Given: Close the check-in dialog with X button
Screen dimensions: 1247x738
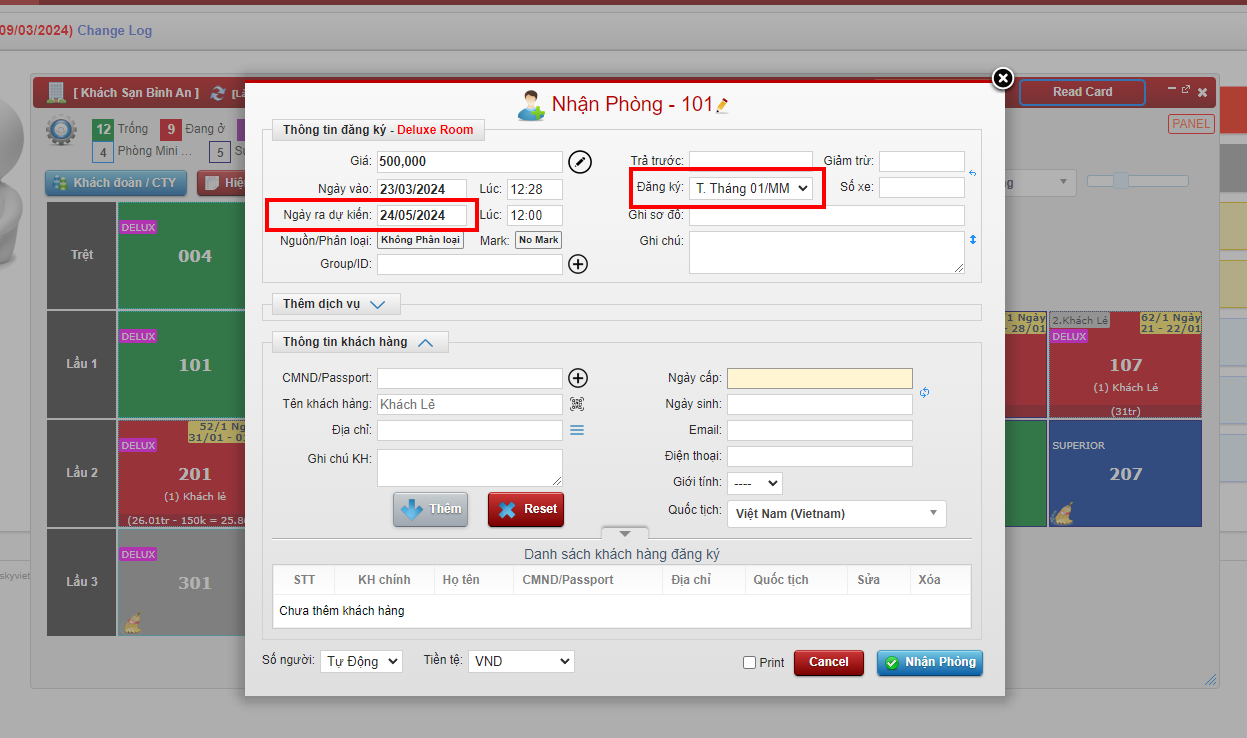Looking at the screenshot, I should 1002,78.
